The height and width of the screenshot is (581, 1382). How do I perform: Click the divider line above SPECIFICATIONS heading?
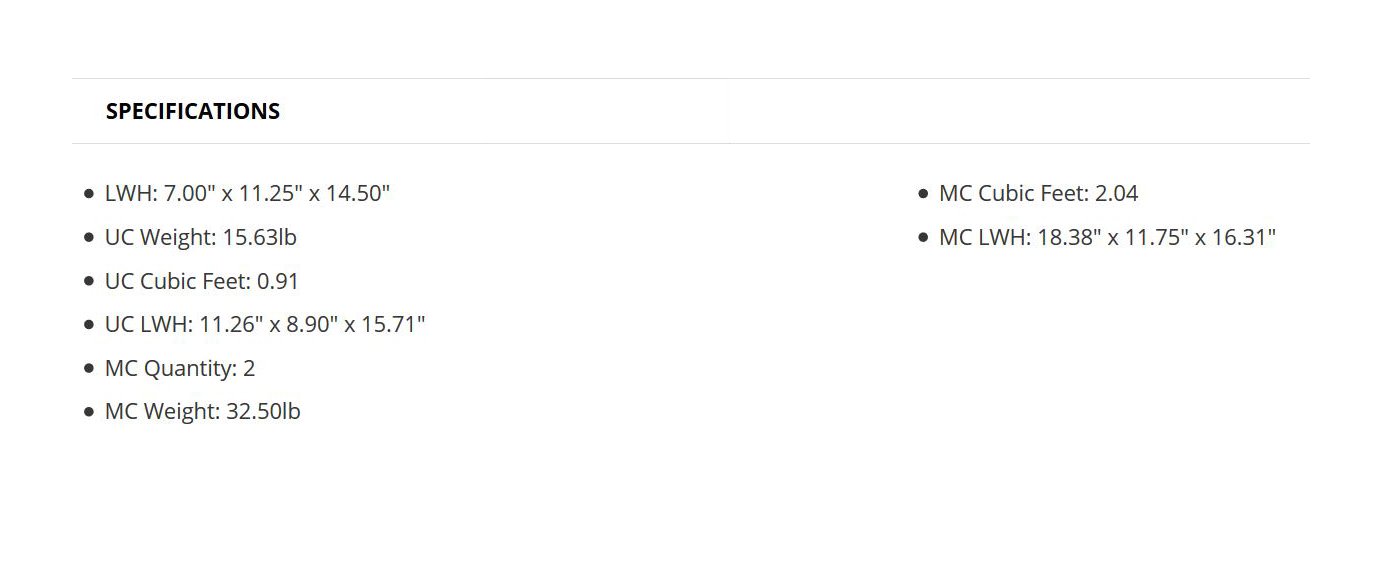(690, 78)
